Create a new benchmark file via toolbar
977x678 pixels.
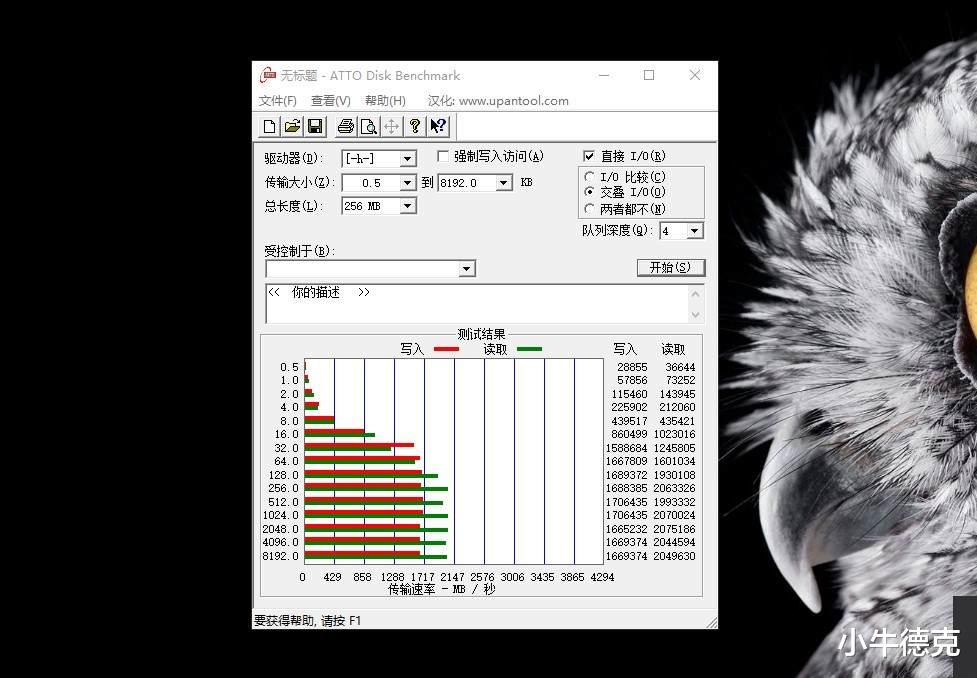270,126
